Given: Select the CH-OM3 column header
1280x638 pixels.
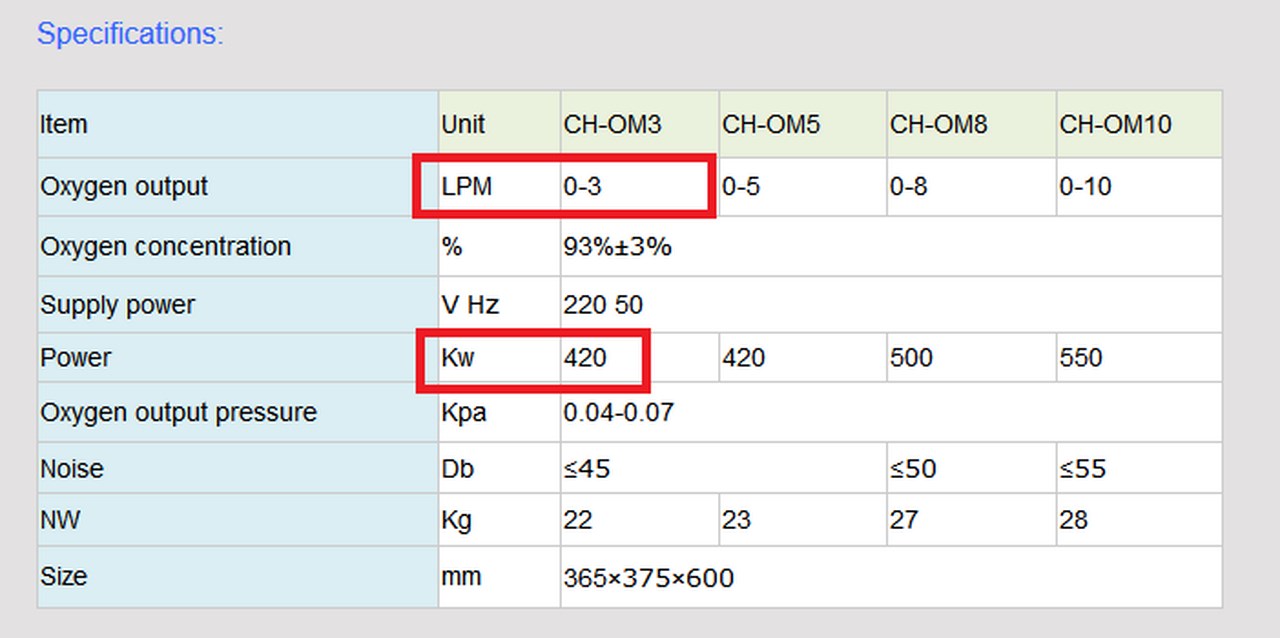Looking at the screenshot, I should (612, 125).
